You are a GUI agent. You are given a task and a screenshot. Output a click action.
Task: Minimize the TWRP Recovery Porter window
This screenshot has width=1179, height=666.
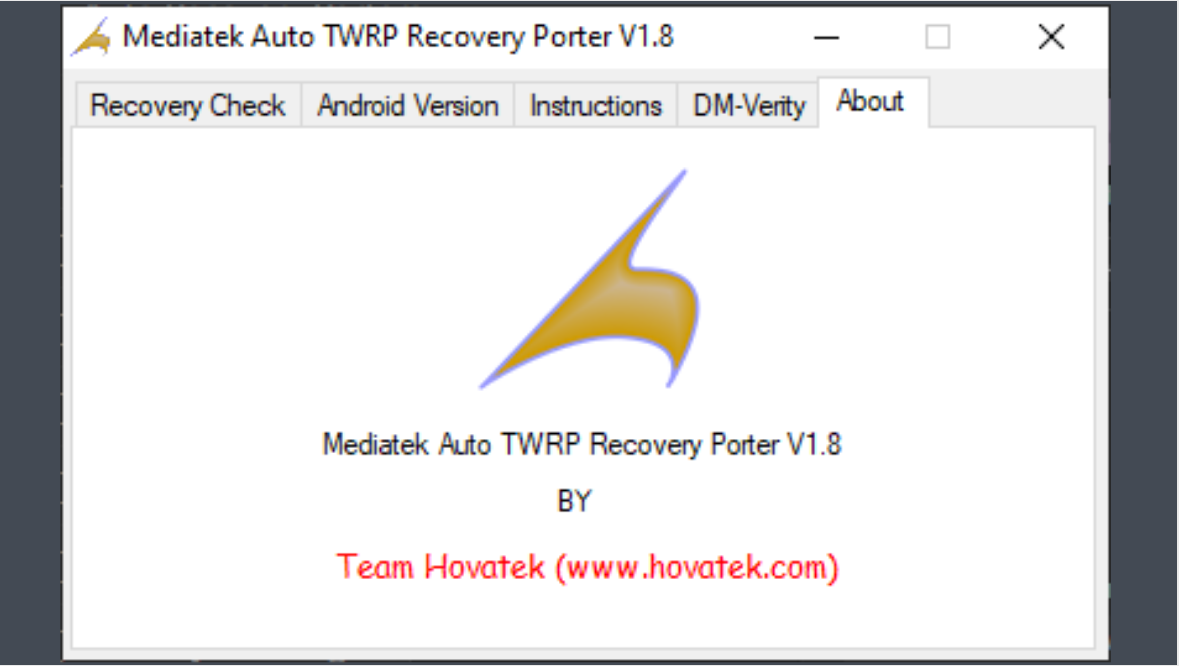pyautogui.click(x=826, y=37)
